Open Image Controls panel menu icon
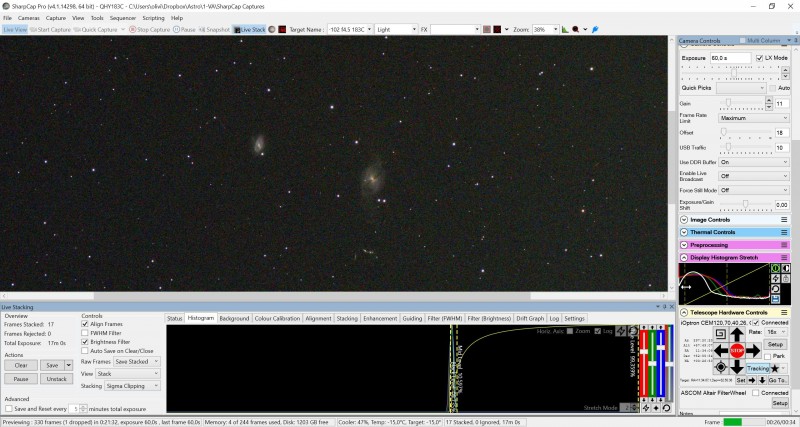Screen dimensions: 800x427 pos(784,220)
